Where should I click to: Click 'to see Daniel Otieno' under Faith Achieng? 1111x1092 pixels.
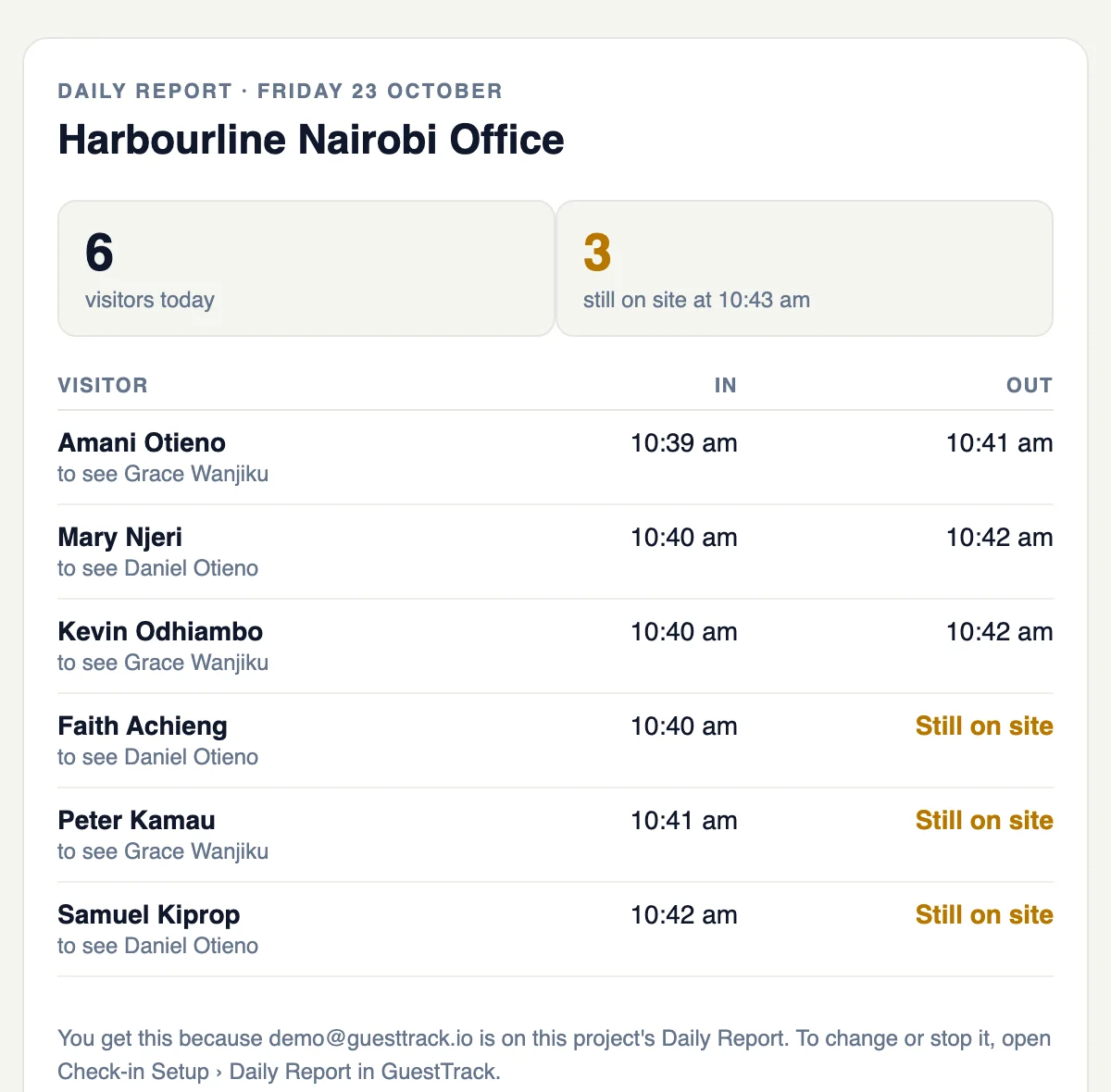[x=157, y=757]
